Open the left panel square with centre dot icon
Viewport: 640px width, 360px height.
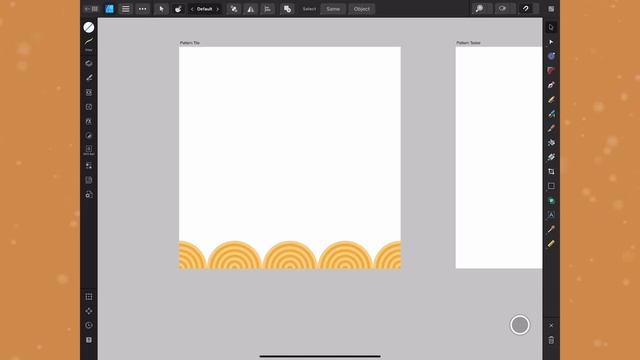(x=89, y=107)
